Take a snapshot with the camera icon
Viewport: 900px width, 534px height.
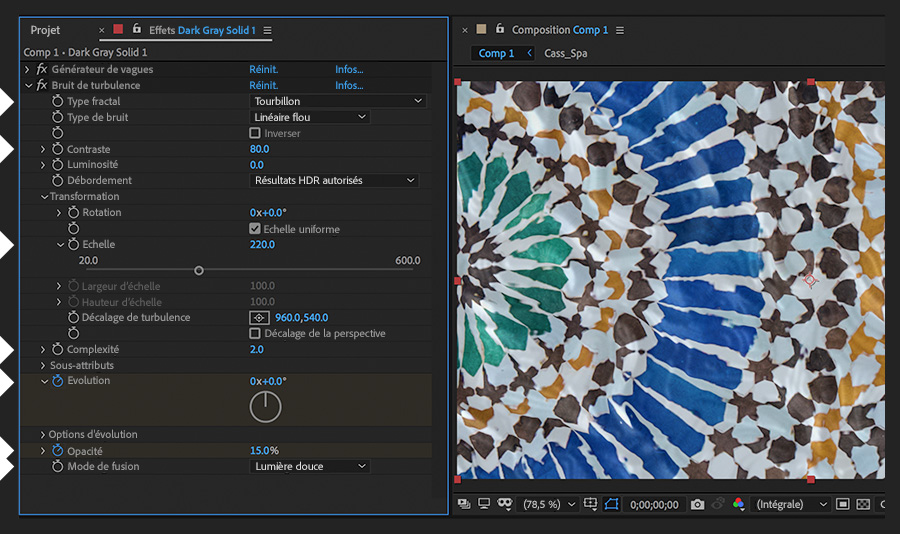[x=698, y=505]
